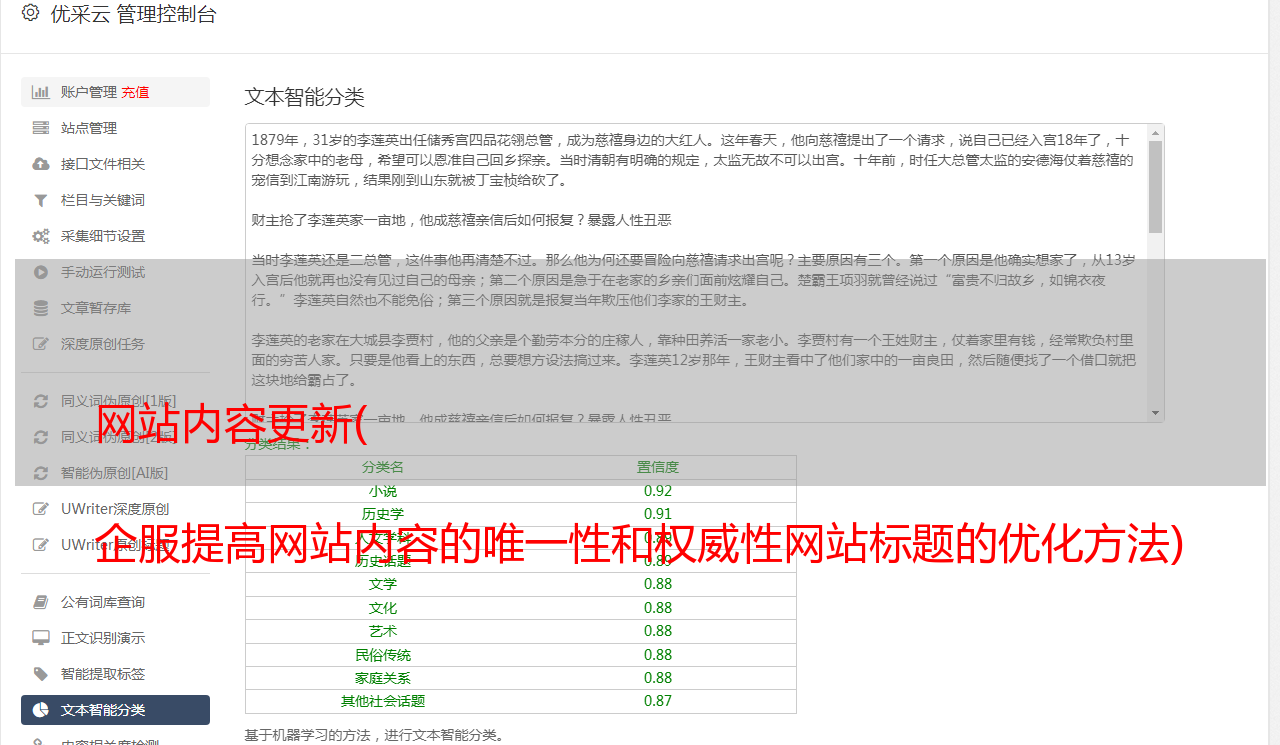Select the 历史学 category cell
Screen dimensions: 1280x745
click(x=383, y=514)
